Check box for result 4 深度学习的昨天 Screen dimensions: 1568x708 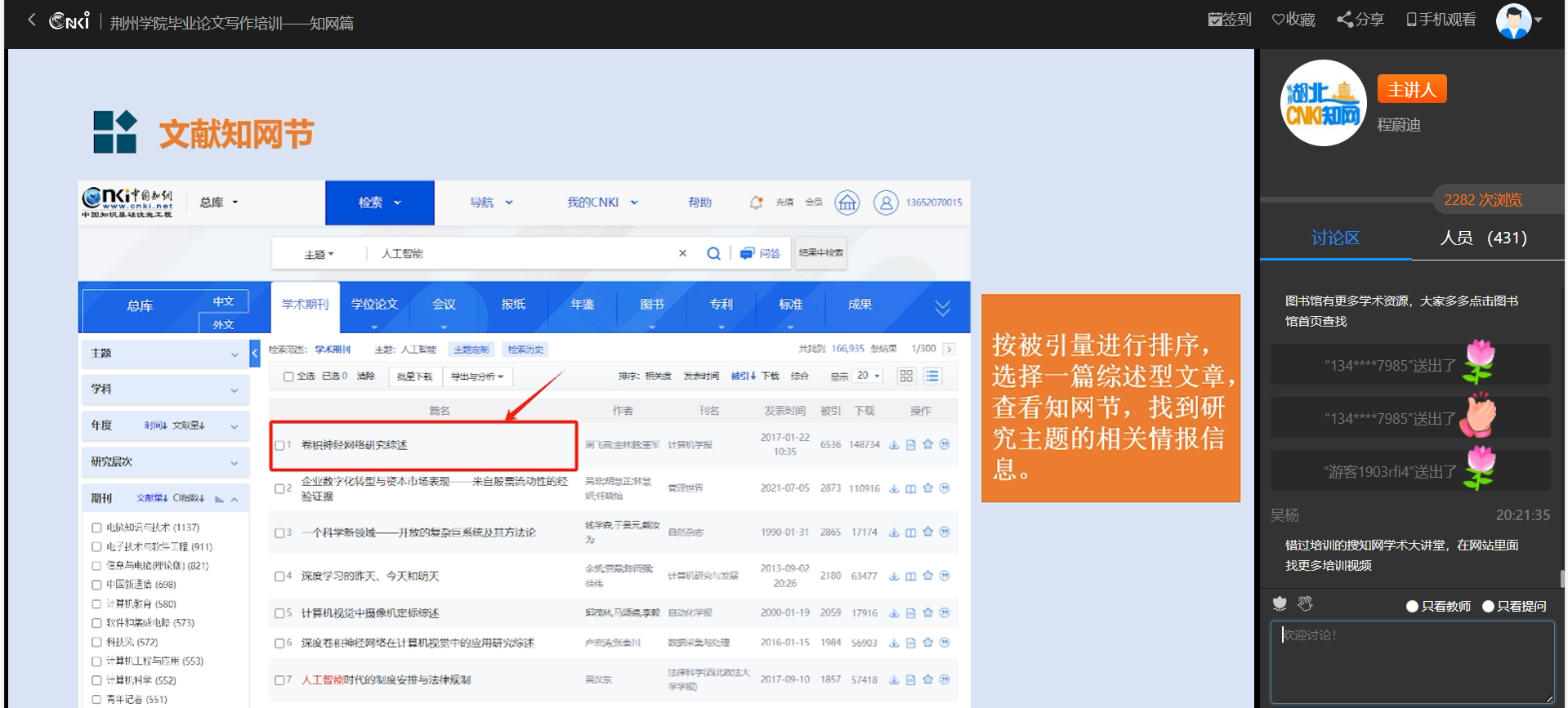[279, 577]
